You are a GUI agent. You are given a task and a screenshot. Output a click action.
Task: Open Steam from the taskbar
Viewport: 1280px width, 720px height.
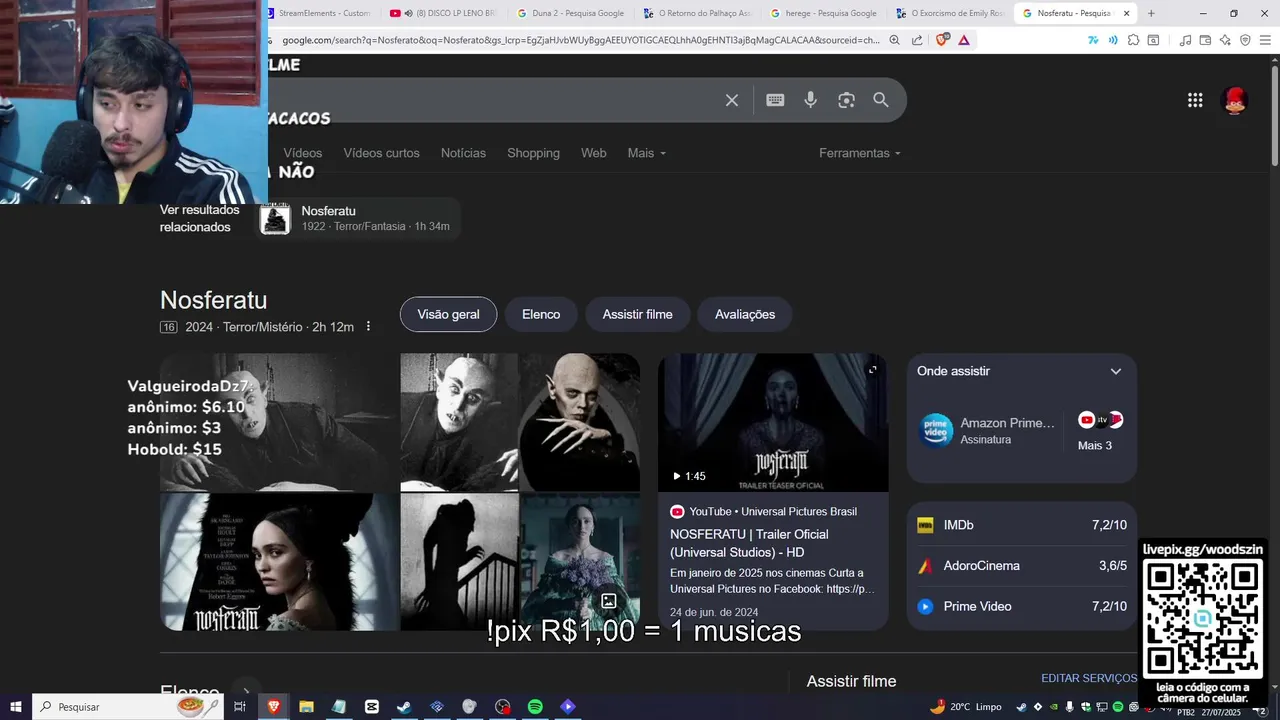tap(404, 707)
